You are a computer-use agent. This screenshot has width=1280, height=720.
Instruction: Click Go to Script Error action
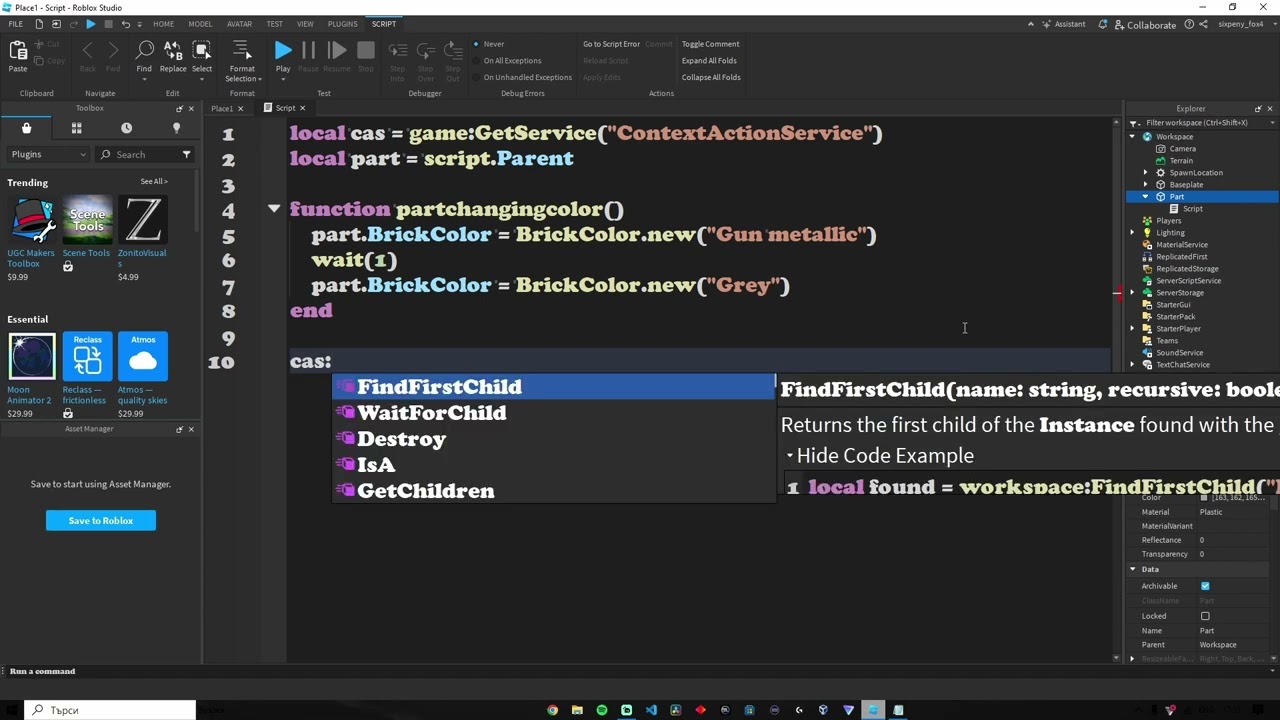[611, 44]
